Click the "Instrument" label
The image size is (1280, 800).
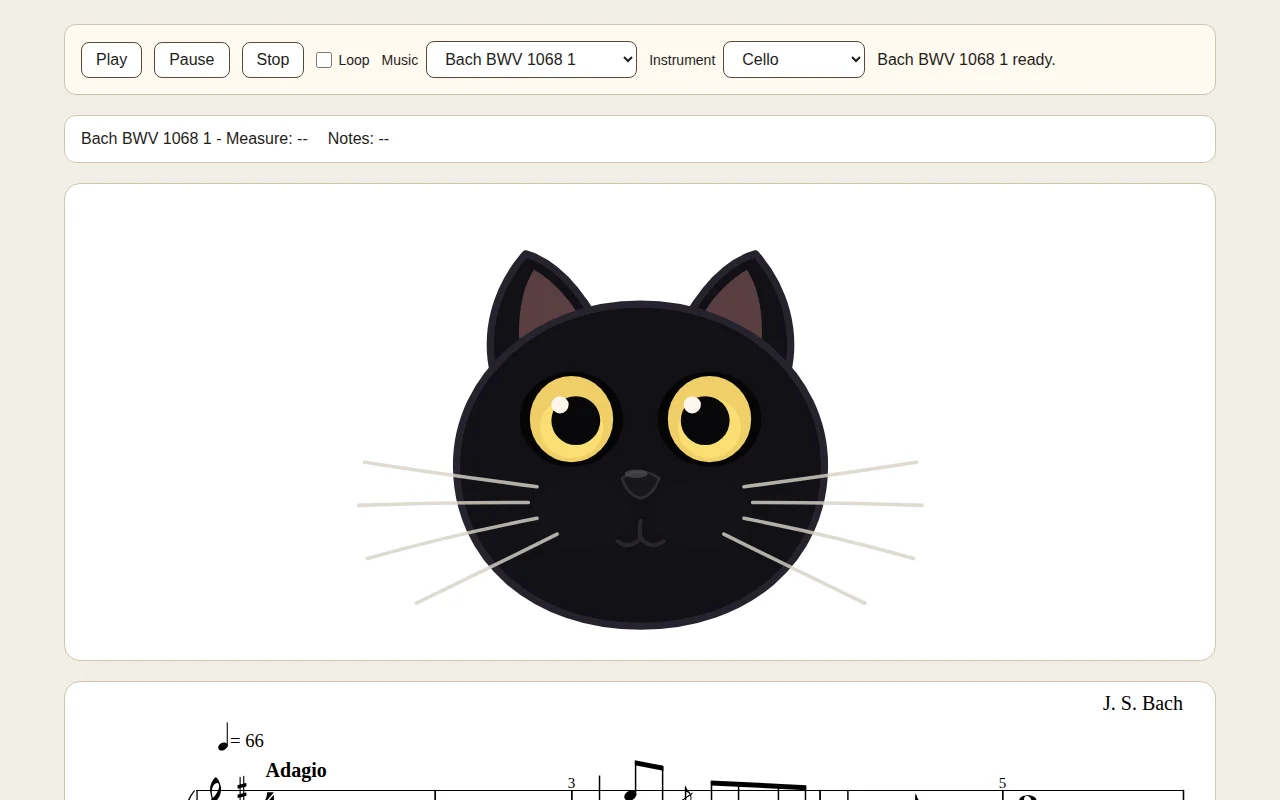point(682,60)
